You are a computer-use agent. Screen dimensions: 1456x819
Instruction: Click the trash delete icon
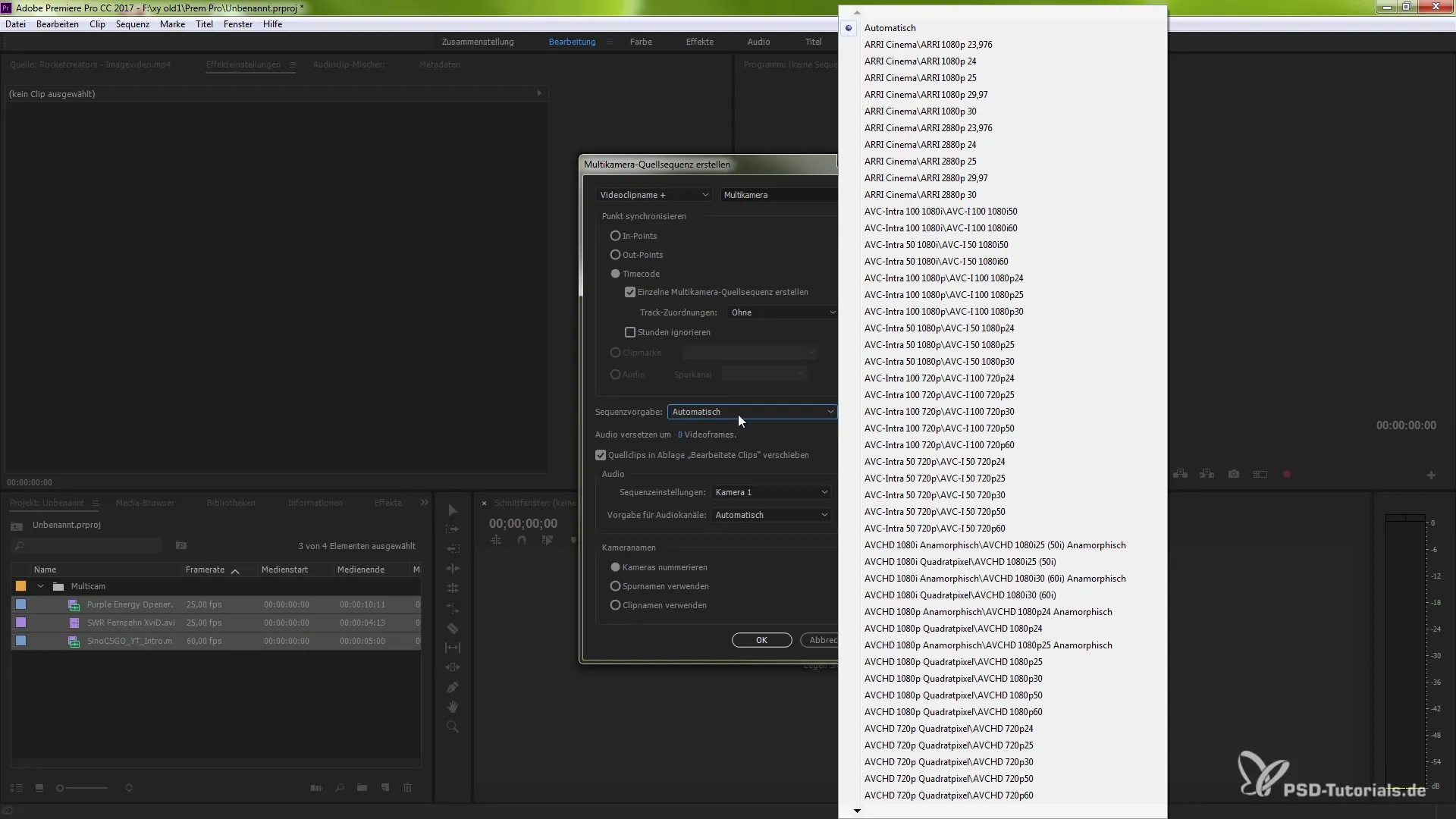[x=408, y=788]
